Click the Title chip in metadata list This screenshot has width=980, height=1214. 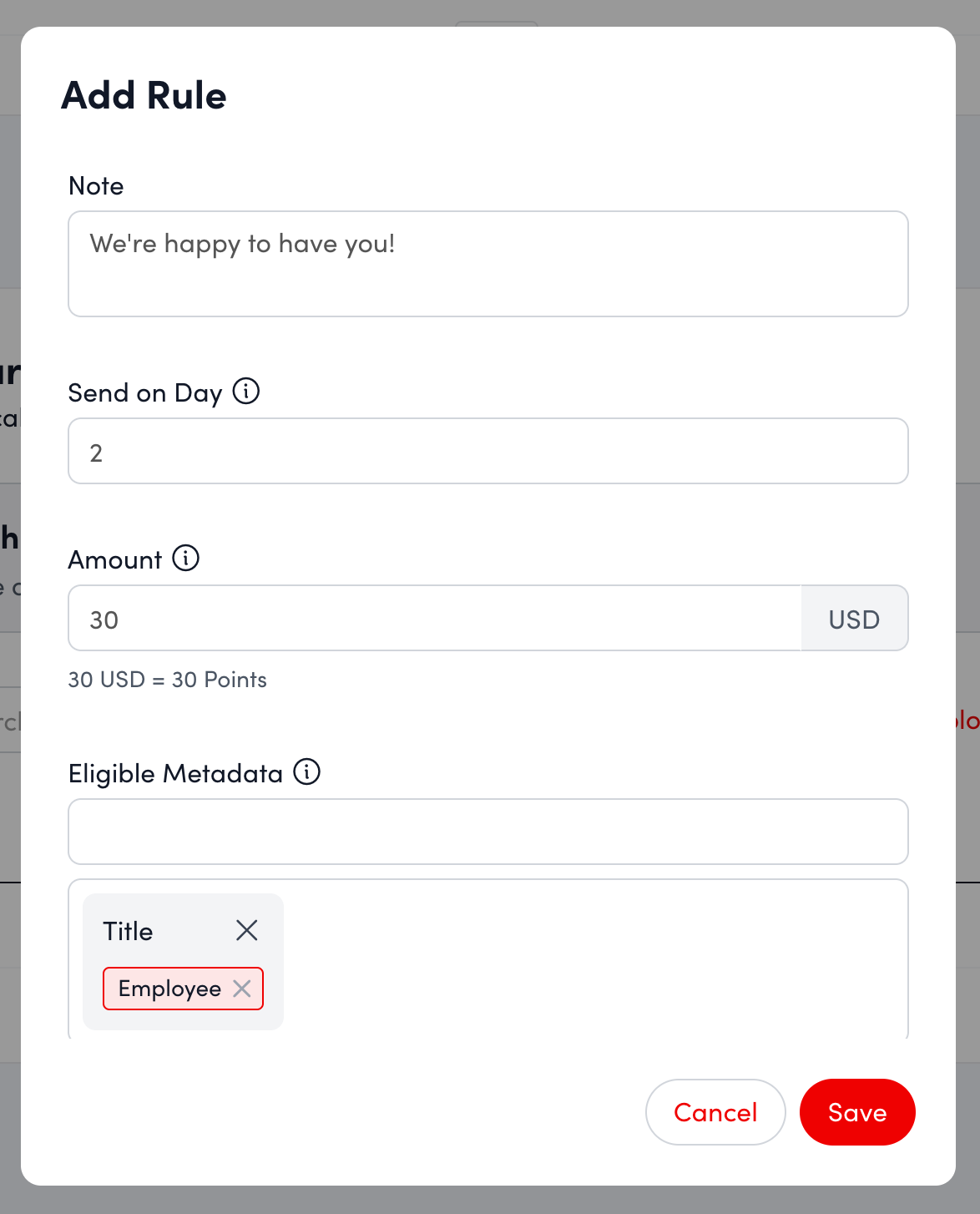tap(127, 930)
